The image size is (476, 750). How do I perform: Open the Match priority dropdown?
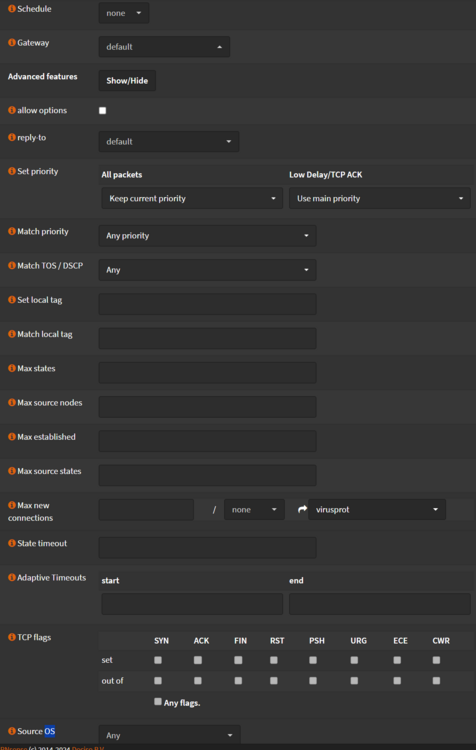click(x=208, y=236)
